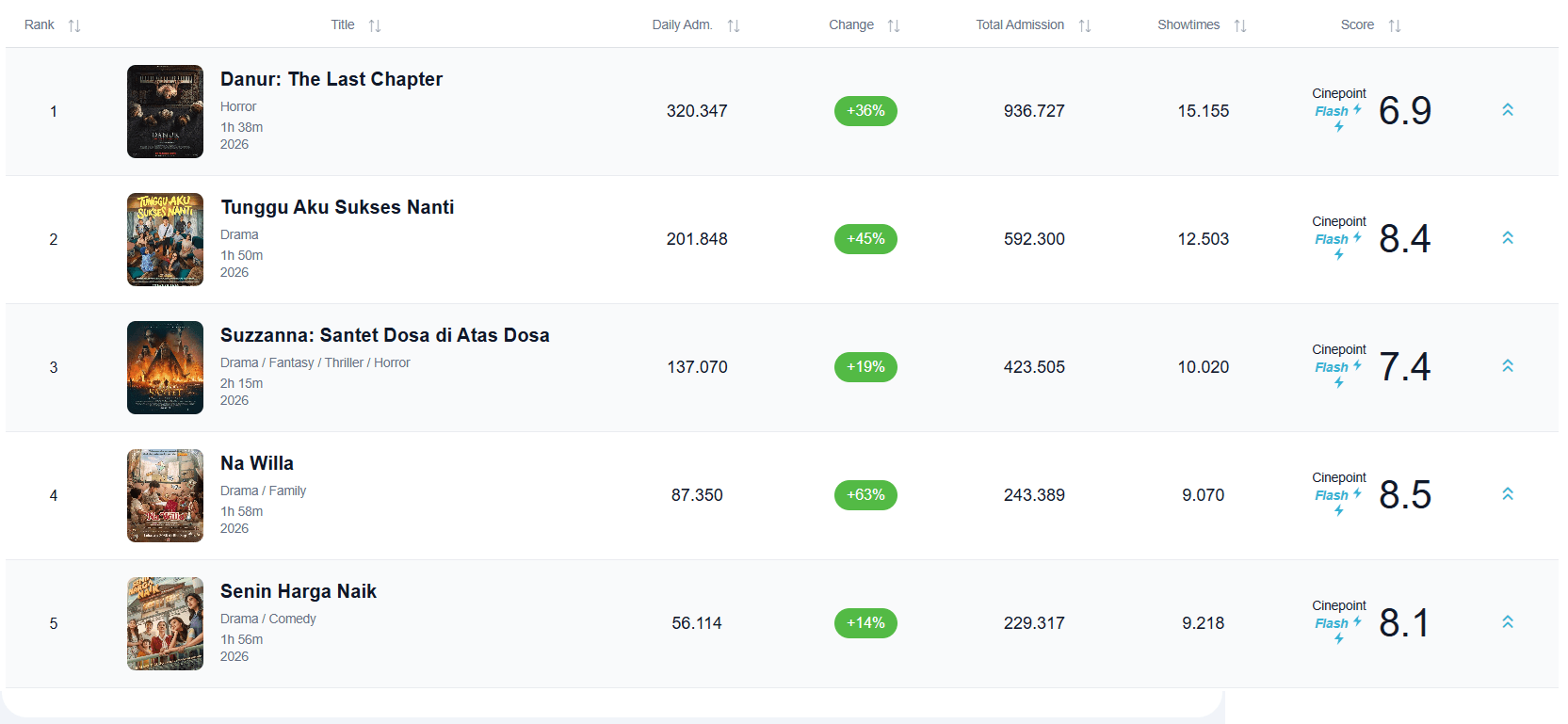Sort table by Rank column arrows

click(74, 25)
